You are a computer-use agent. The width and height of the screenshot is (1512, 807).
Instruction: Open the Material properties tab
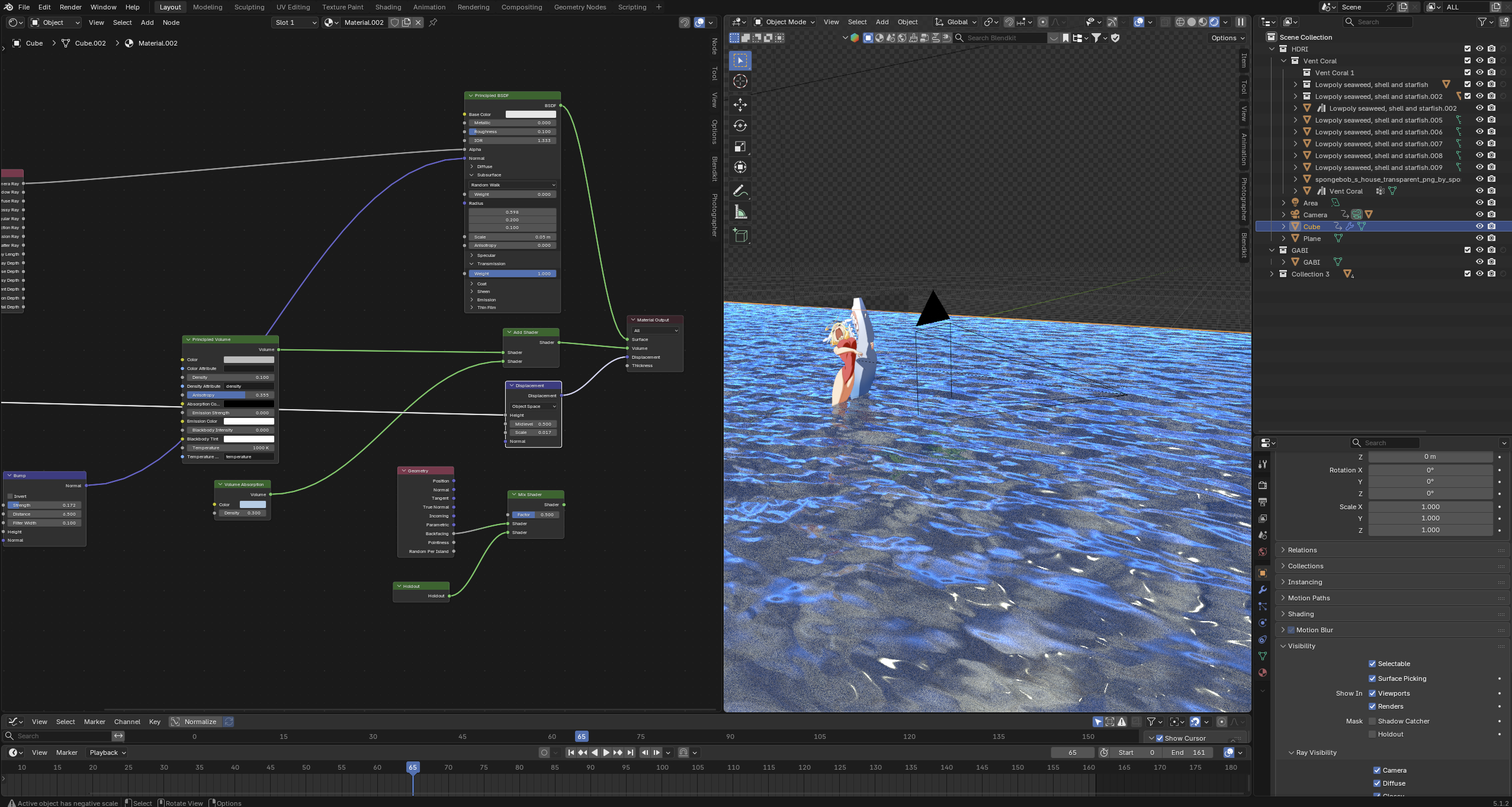[1263, 673]
